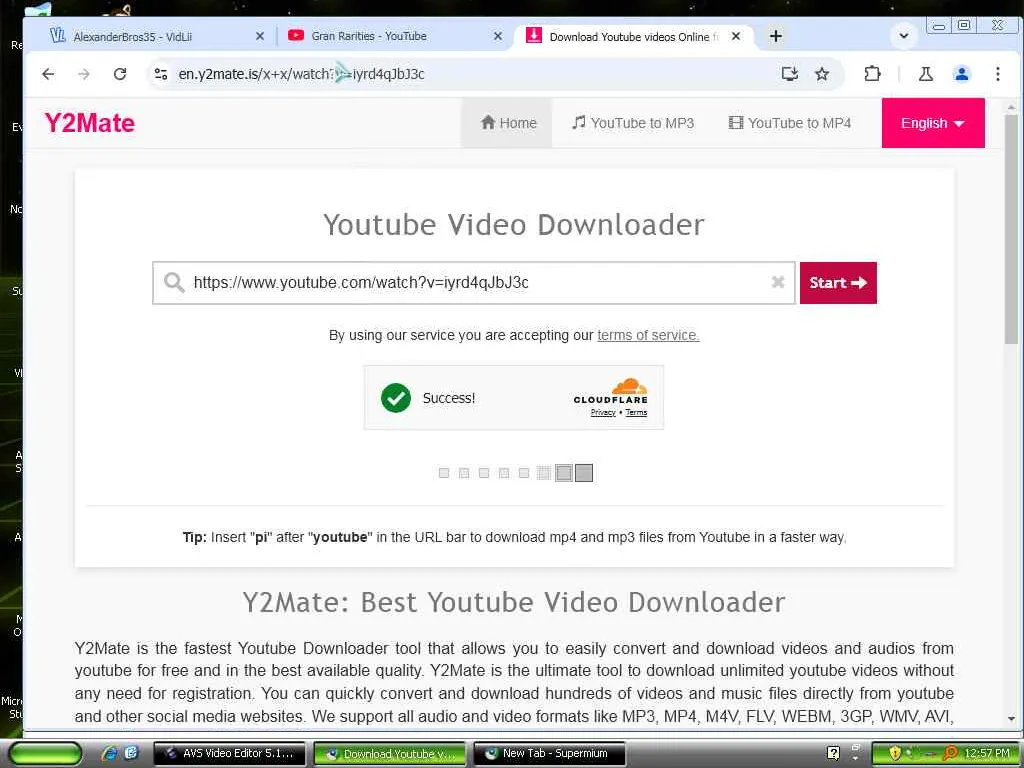Click the install app icon in address bar
Viewport: 1024px width, 768px height.
click(790, 74)
